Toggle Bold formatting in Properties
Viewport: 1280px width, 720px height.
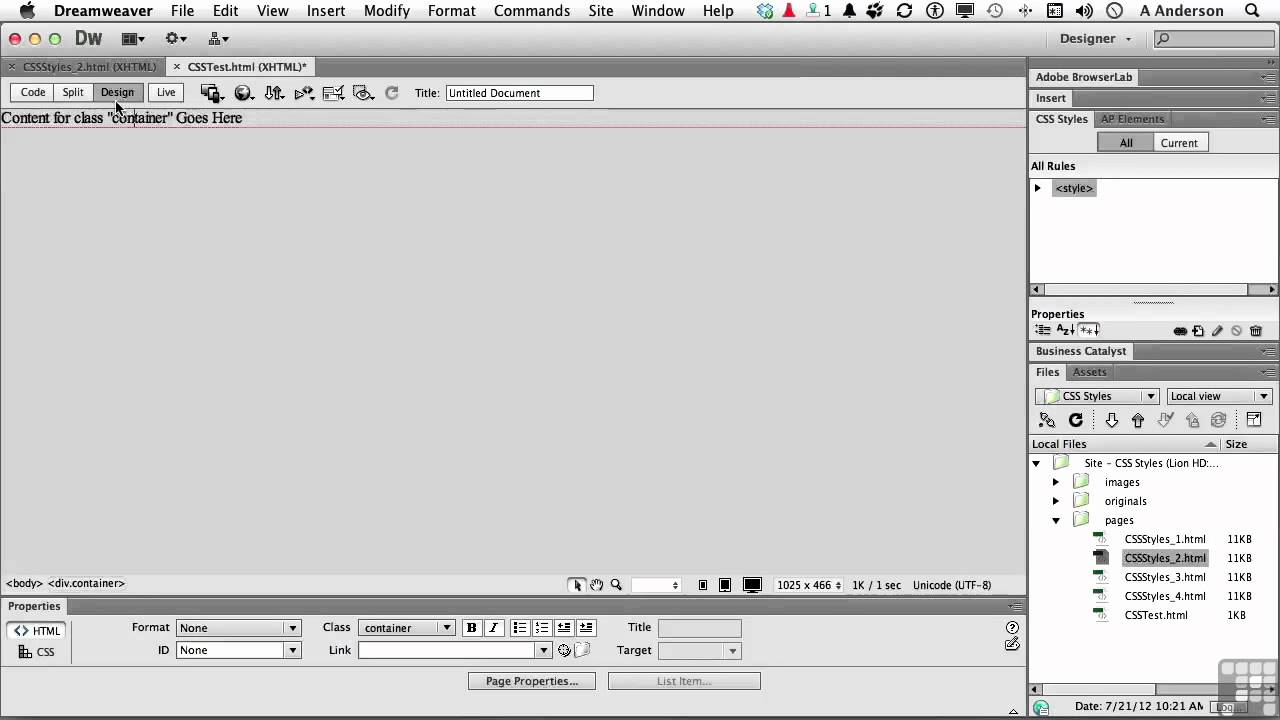[471, 628]
